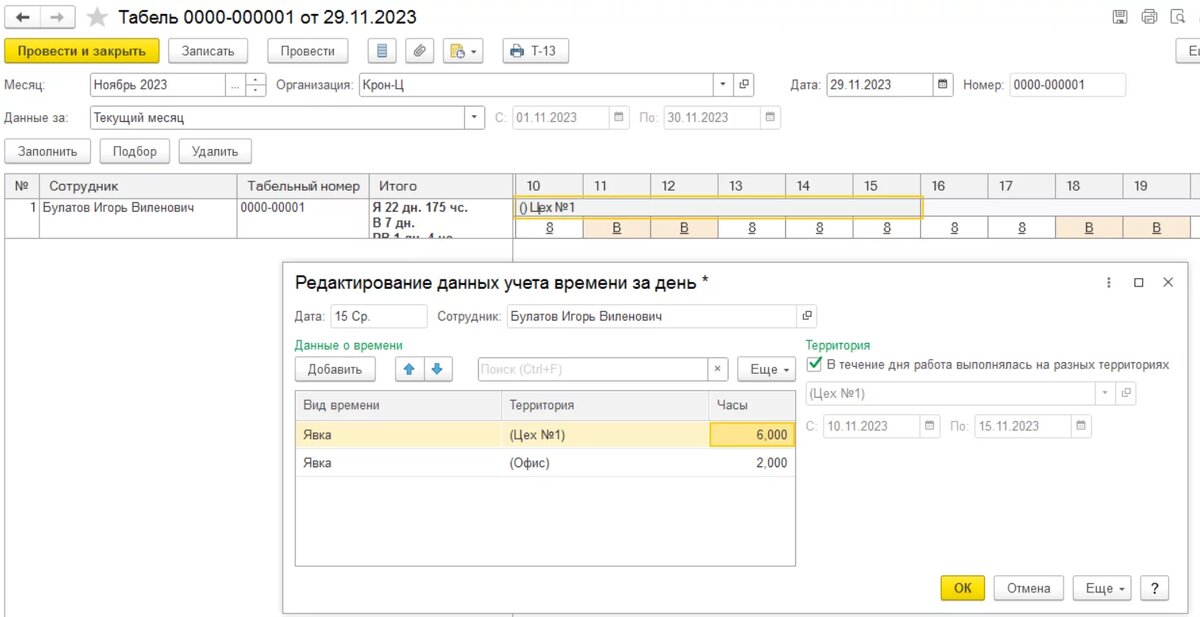The height and width of the screenshot is (617, 1200).
Task: Confirm with the OK button
Action: (x=962, y=588)
